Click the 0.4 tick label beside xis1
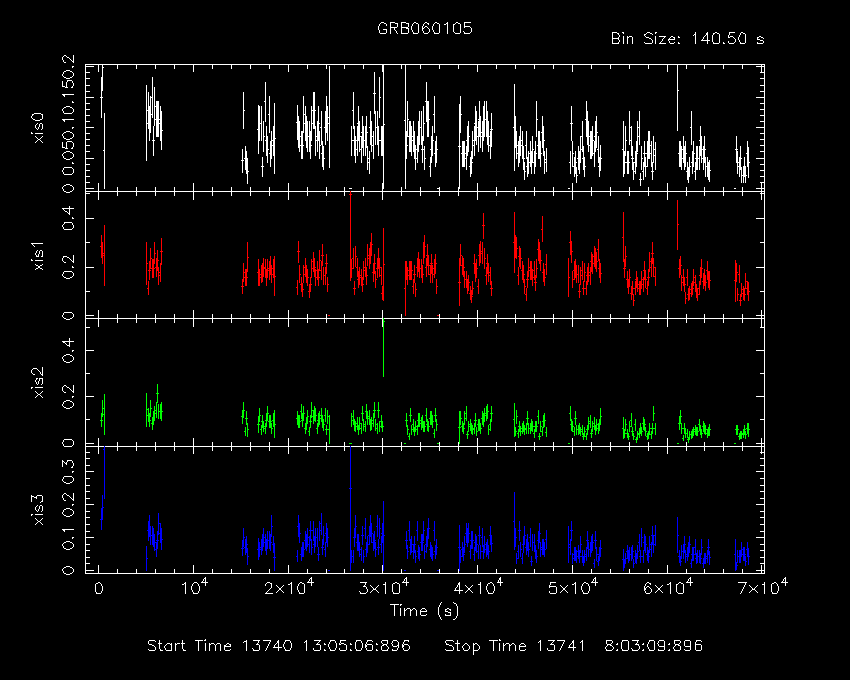This screenshot has height=680, width=850. tap(68, 219)
